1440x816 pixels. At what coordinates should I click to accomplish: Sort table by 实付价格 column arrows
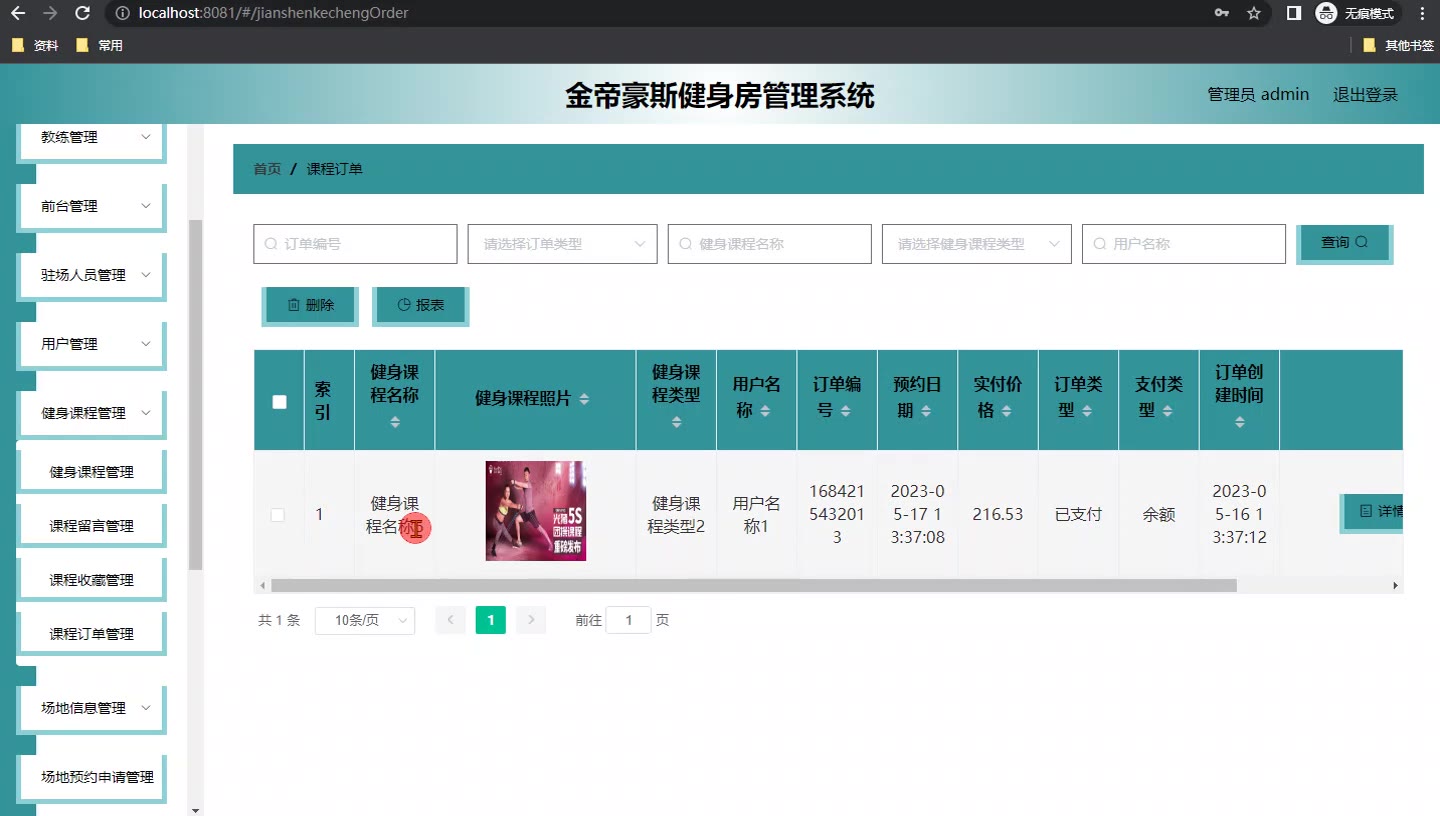pyautogui.click(x=1006, y=411)
